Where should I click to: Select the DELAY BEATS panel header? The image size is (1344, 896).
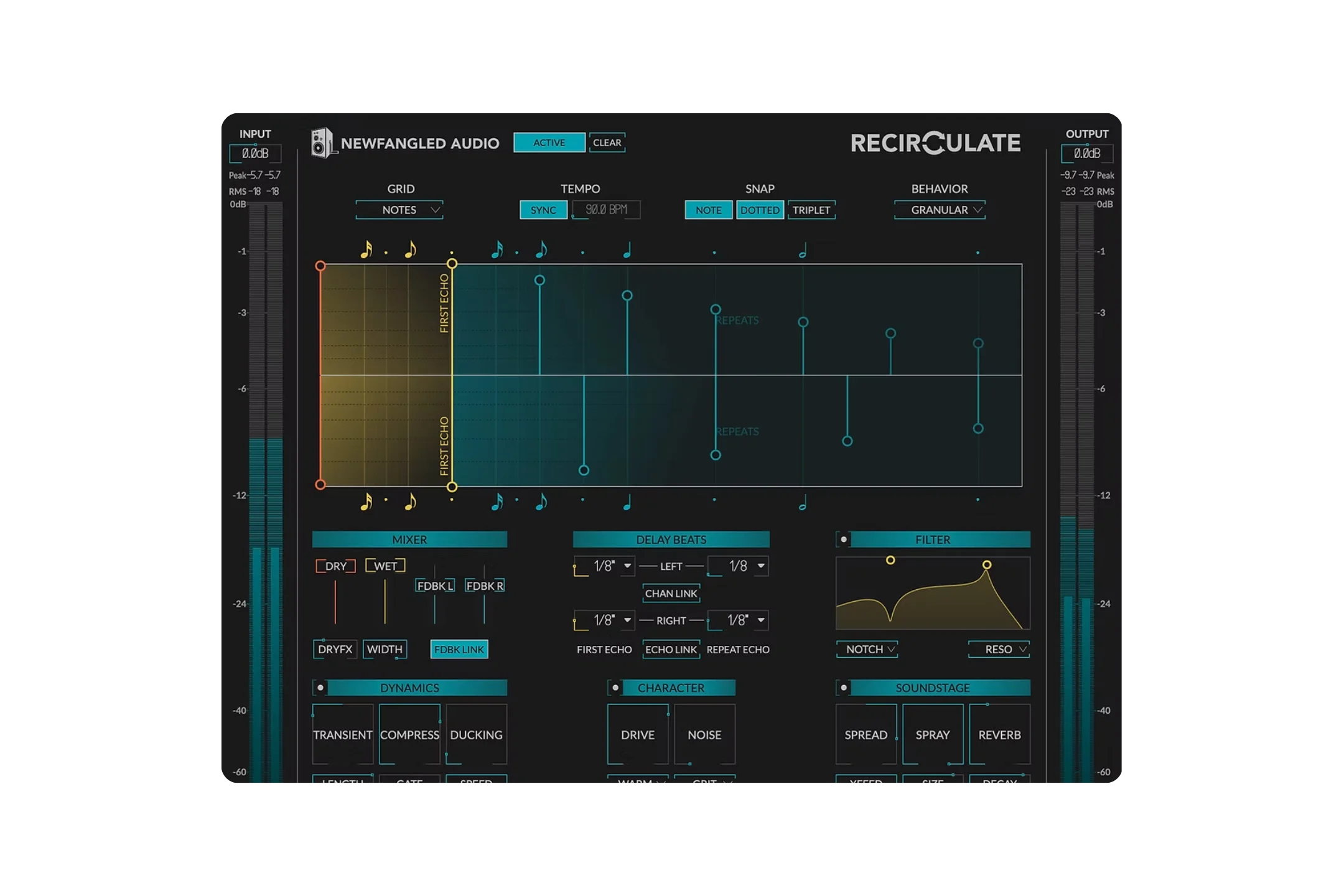[671, 539]
